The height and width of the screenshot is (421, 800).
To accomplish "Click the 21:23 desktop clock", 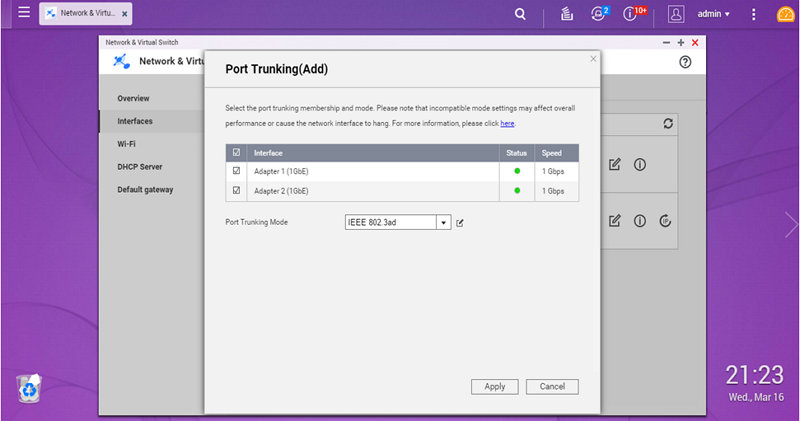I will click(755, 375).
